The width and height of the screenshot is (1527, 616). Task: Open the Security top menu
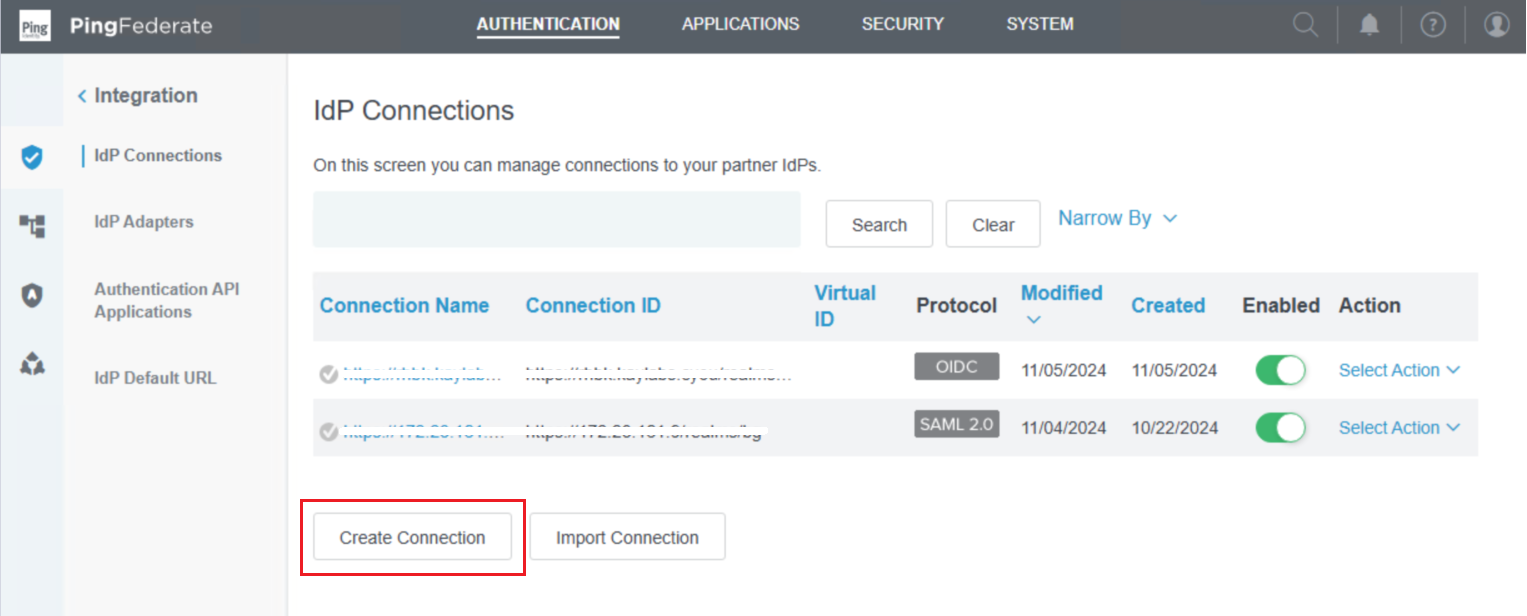click(902, 24)
